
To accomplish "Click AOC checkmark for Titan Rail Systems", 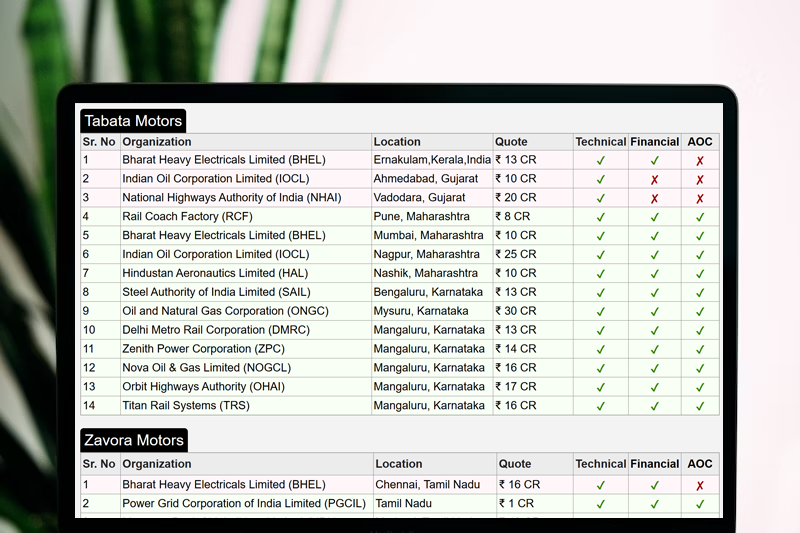I will click(x=700, y=406).
